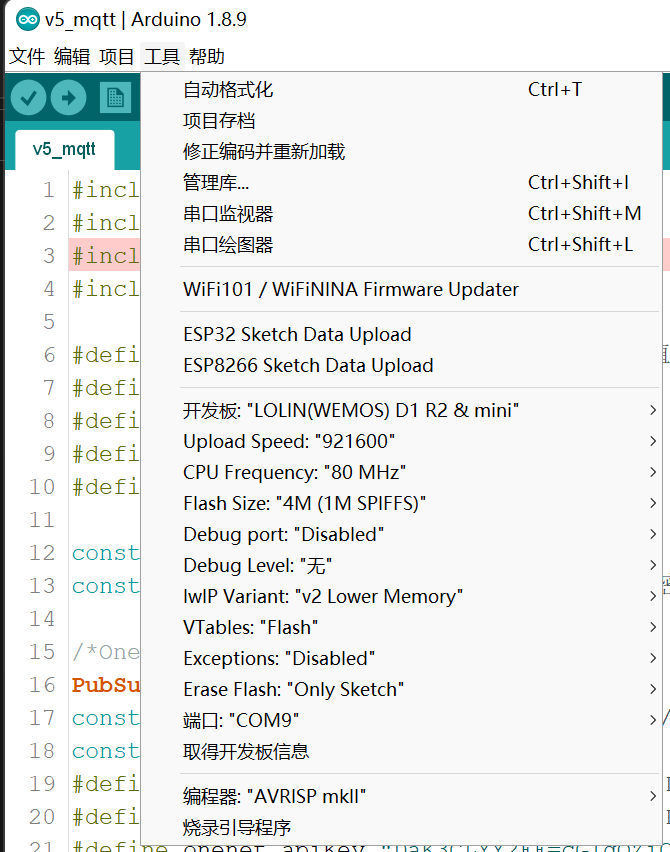Image resolution: width=670 pixels, height=852 pixels.
Task: Expand Debug Level "无" submenu
Action: [401, 565]
